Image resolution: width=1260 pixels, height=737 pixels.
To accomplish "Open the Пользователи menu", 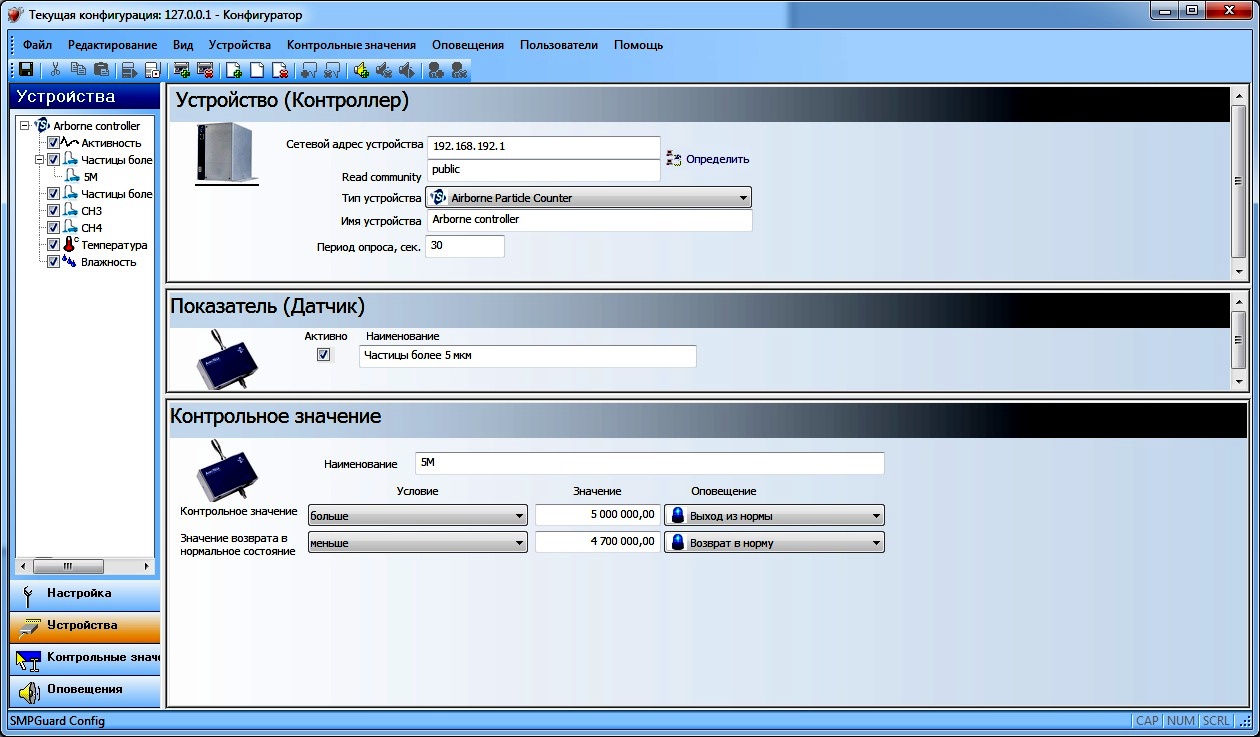I will [x=559, y=45].
